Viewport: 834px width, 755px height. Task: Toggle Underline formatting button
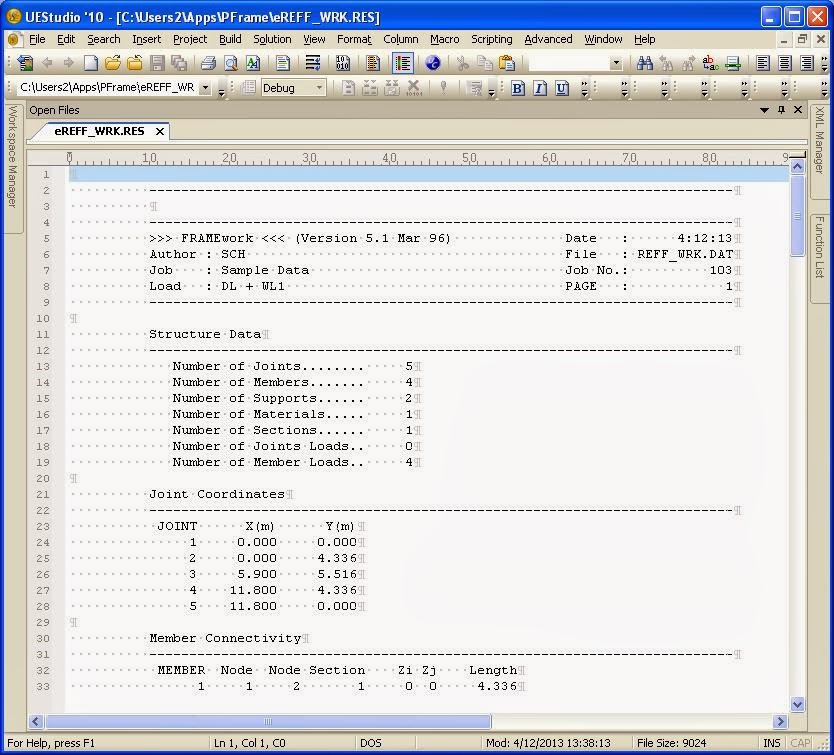point(562,88)
